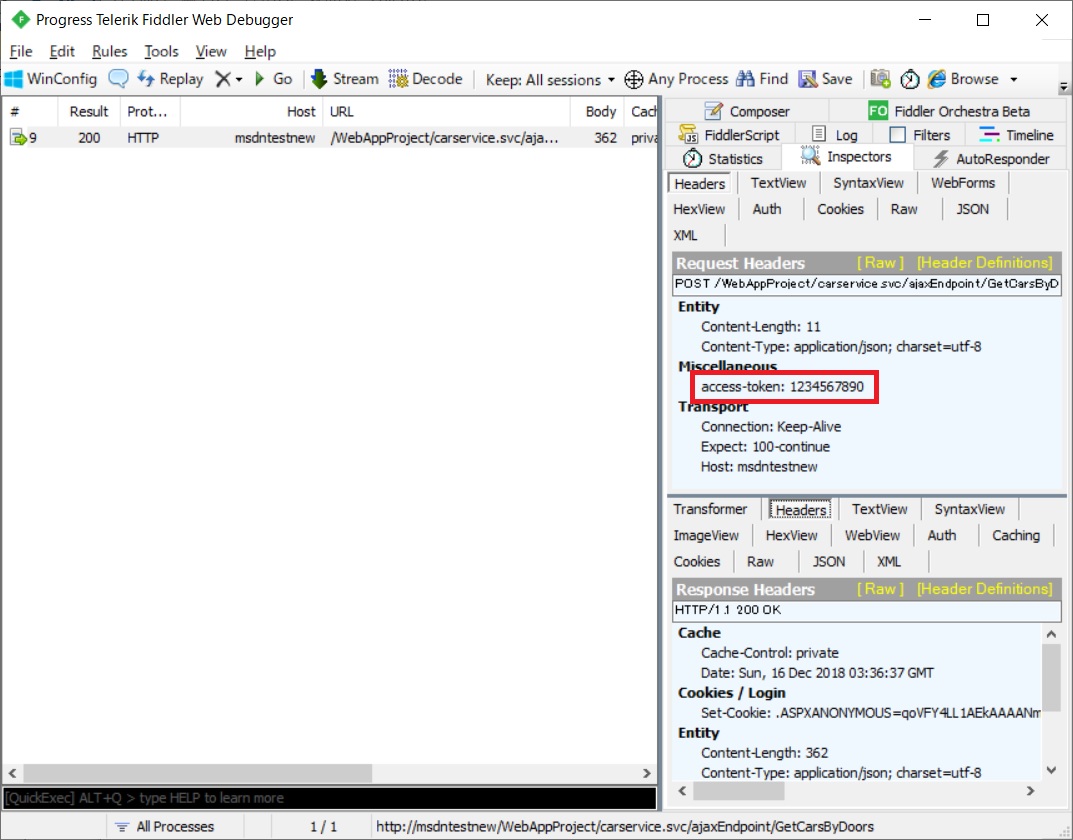Select session 9 row icon
The width and height of the screenshot is (1073, 840).
coord(18,137)
